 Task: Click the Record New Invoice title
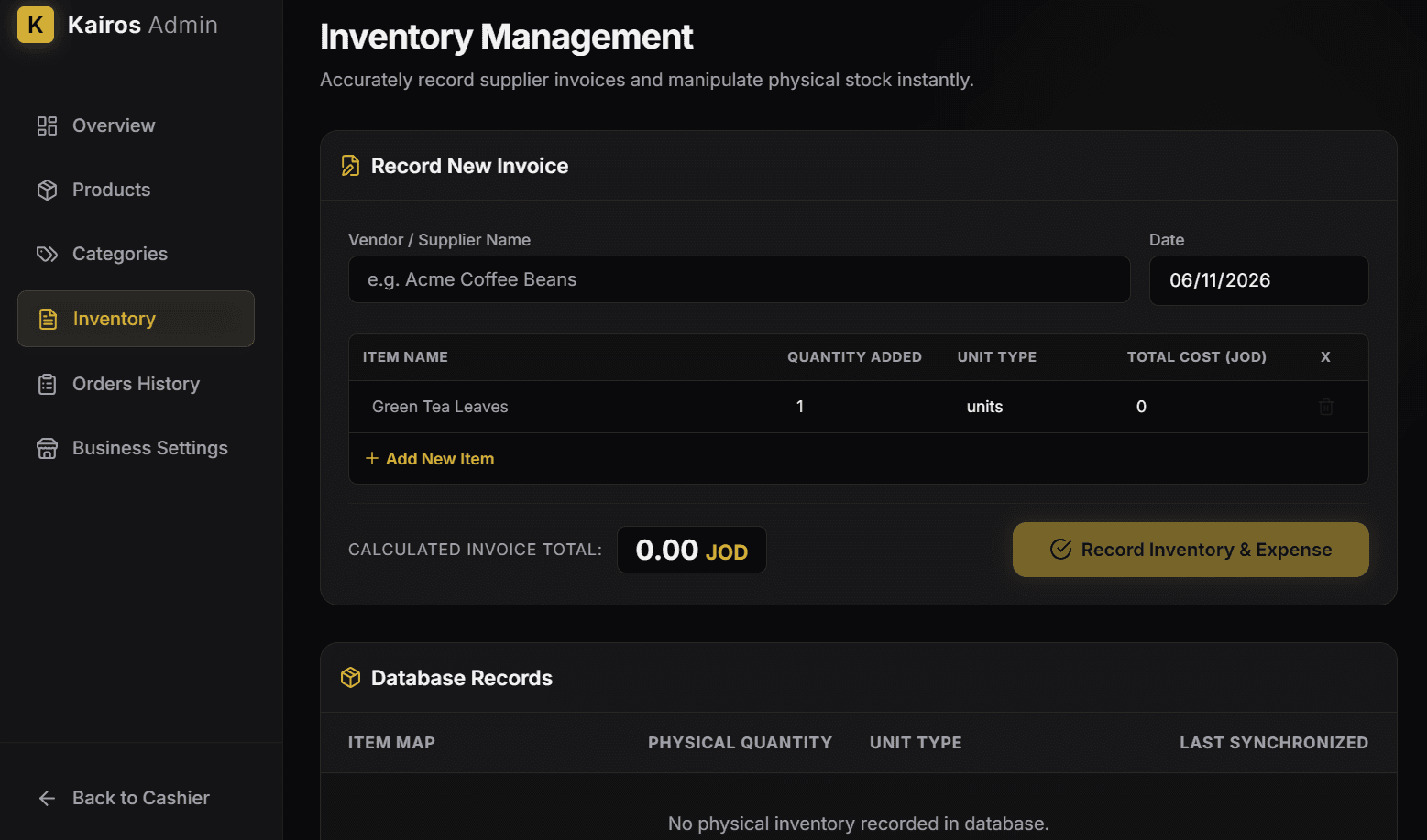click(x=469, y=166)
